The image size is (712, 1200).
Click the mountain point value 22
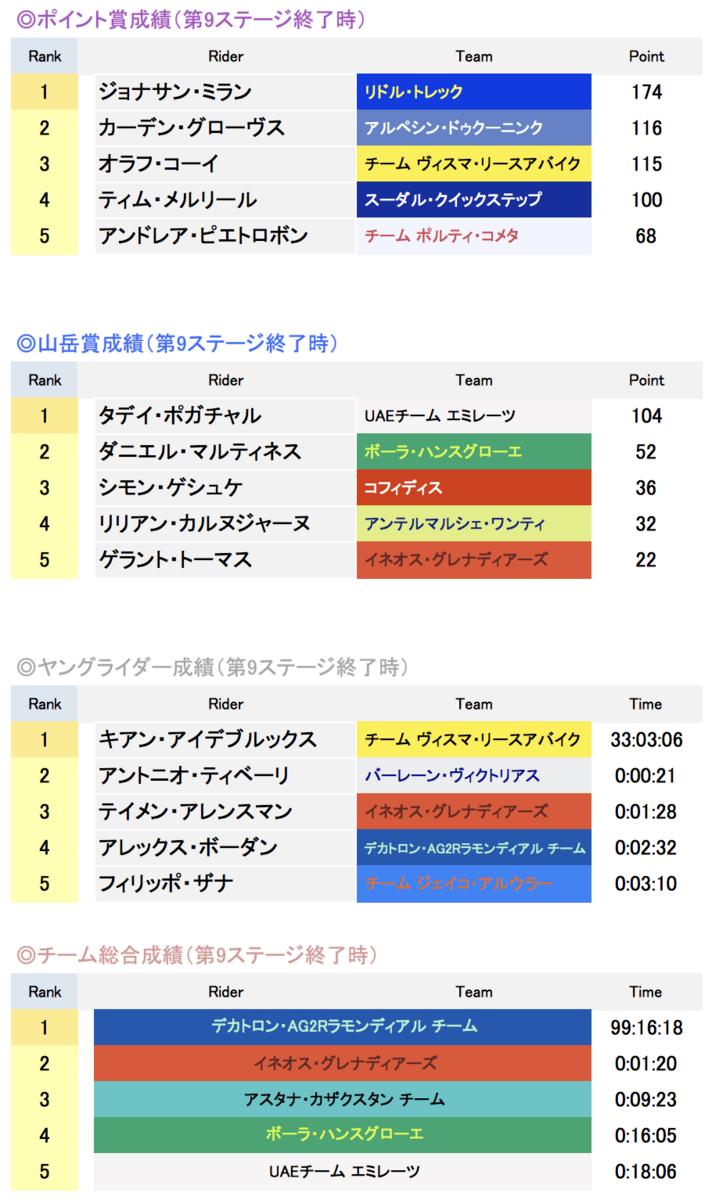(x=647, y=560)
